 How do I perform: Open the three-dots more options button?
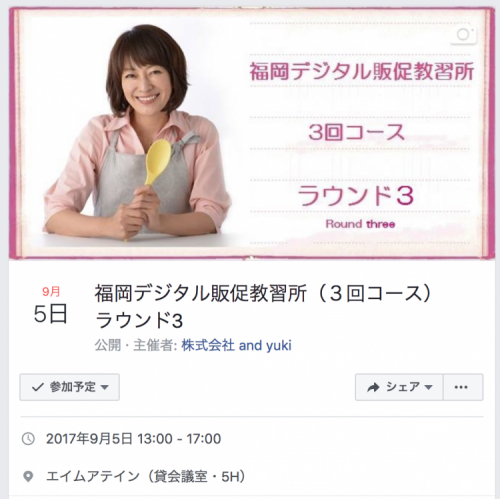click(463, 387)
